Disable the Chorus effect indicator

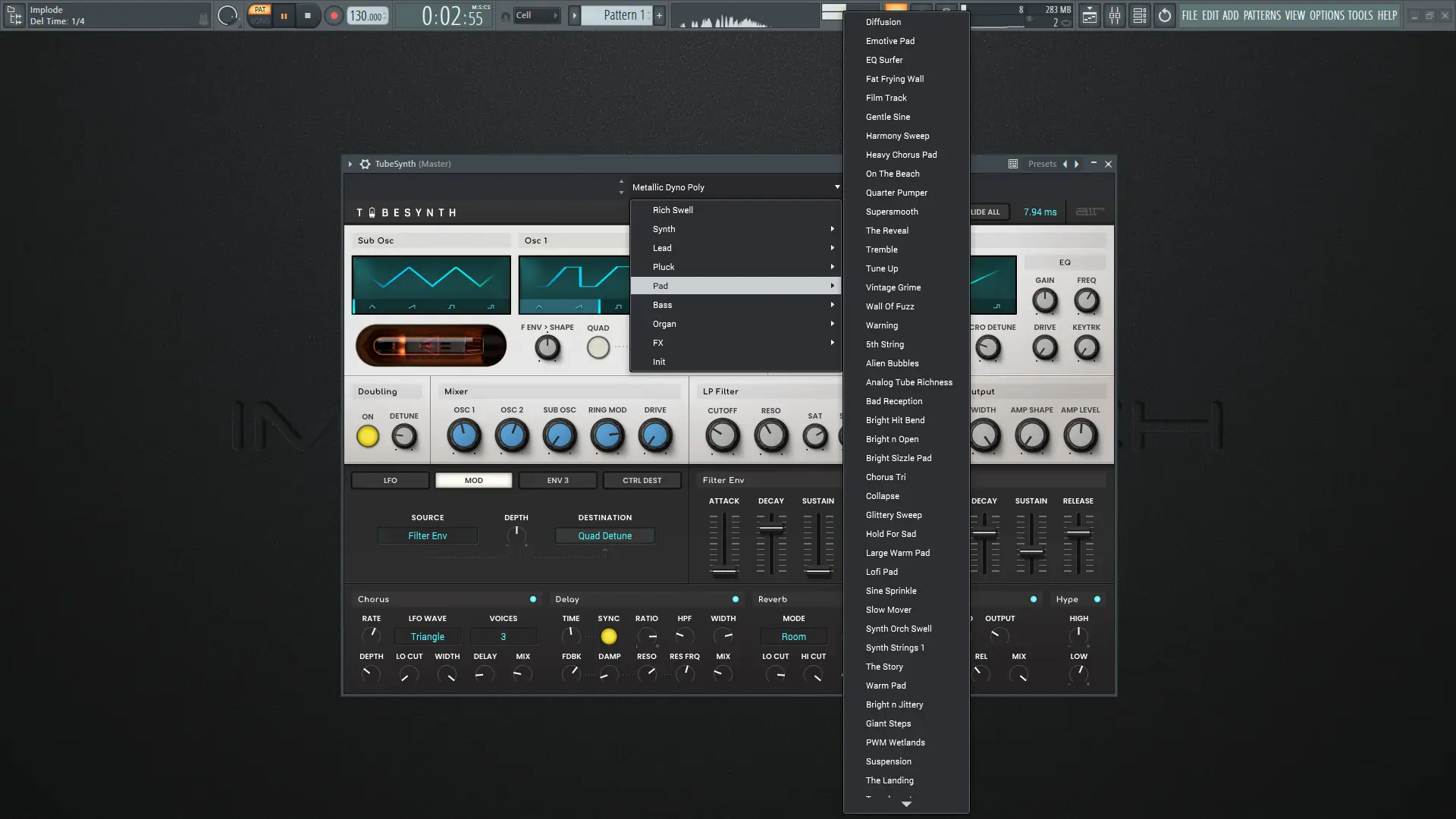coord(533,599)
